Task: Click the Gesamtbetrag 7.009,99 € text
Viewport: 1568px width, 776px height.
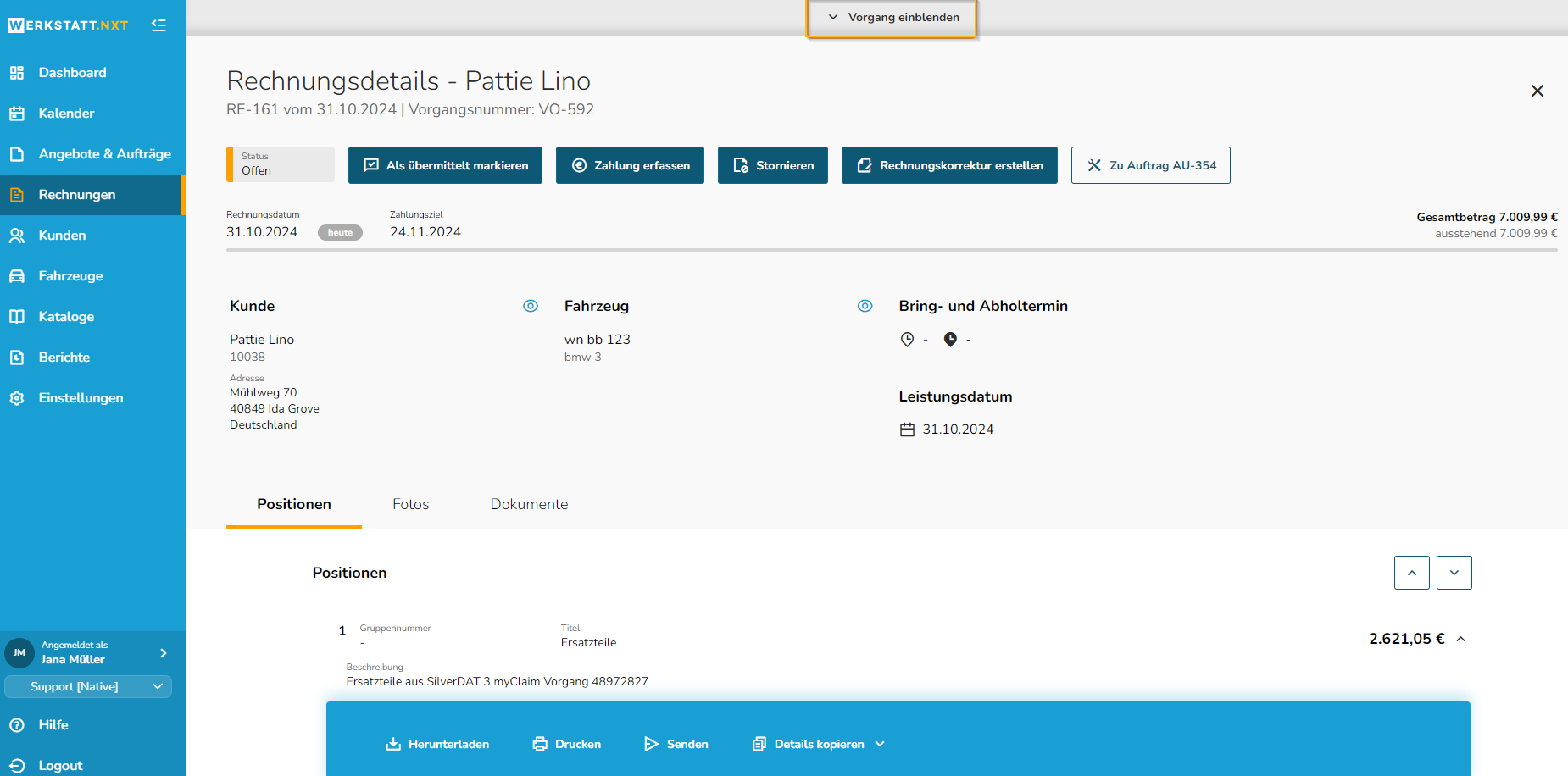Action: [1487, 217]
